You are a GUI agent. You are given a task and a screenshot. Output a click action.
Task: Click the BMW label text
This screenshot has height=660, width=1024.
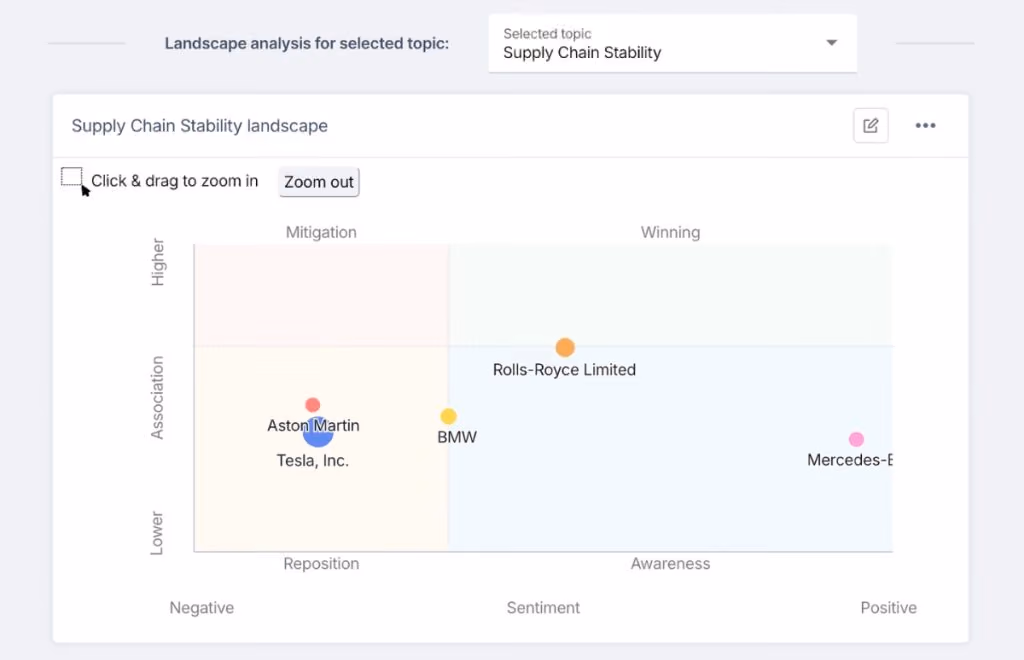tap(457, 437)
